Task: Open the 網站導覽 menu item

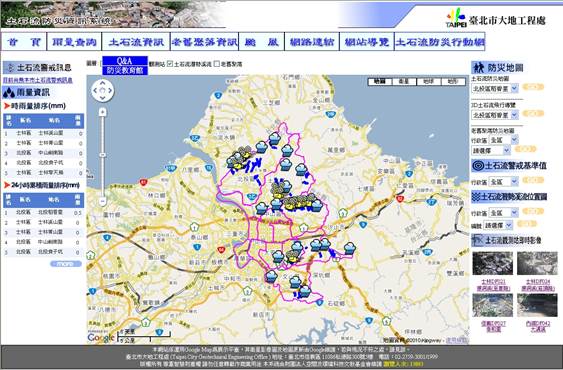Action: click(367, 42)
